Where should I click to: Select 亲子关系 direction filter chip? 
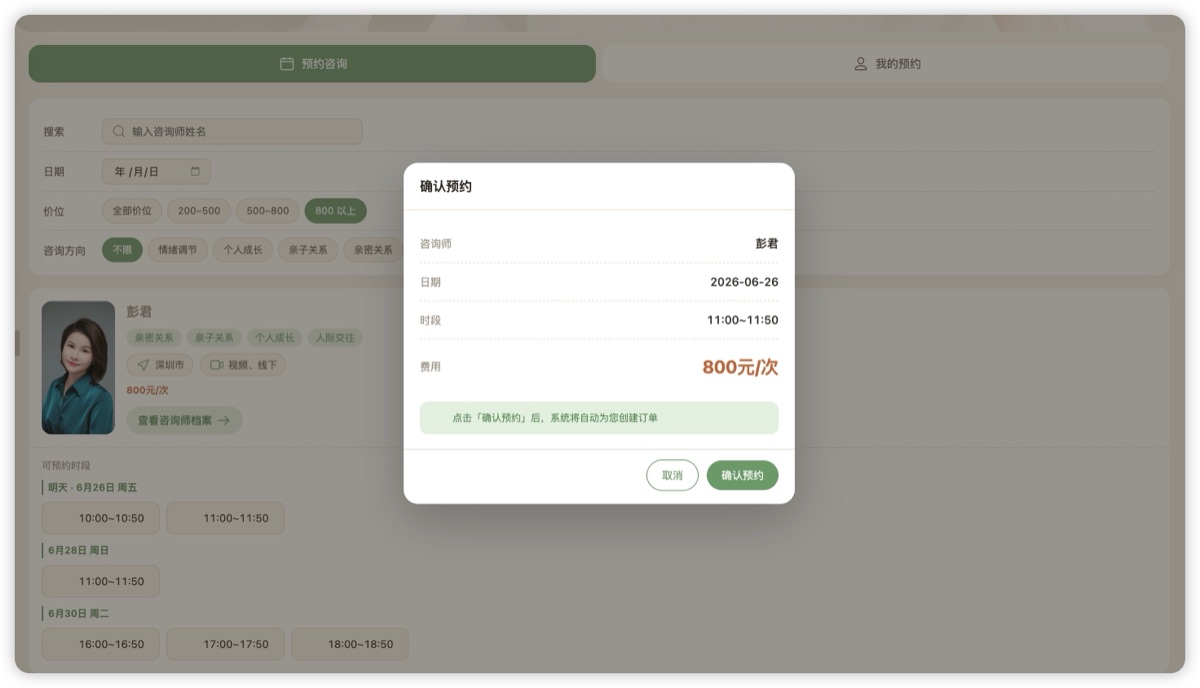[x=308, y=250]
